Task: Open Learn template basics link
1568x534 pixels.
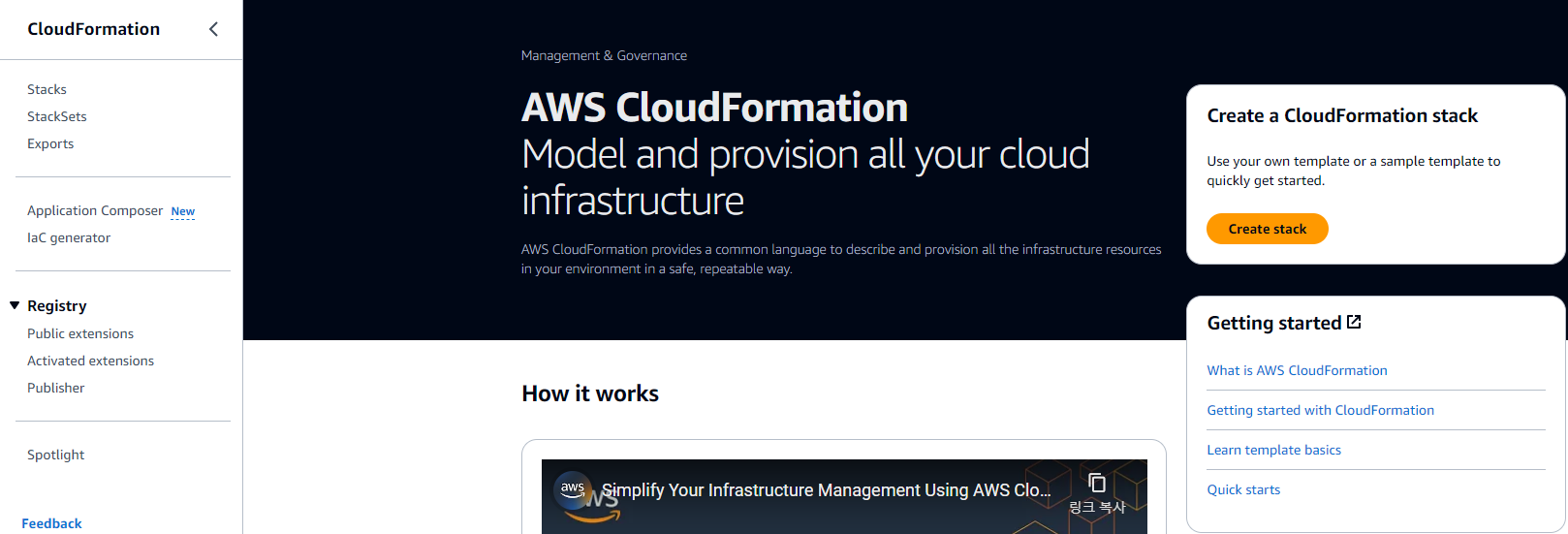Action: [1273, 450]
